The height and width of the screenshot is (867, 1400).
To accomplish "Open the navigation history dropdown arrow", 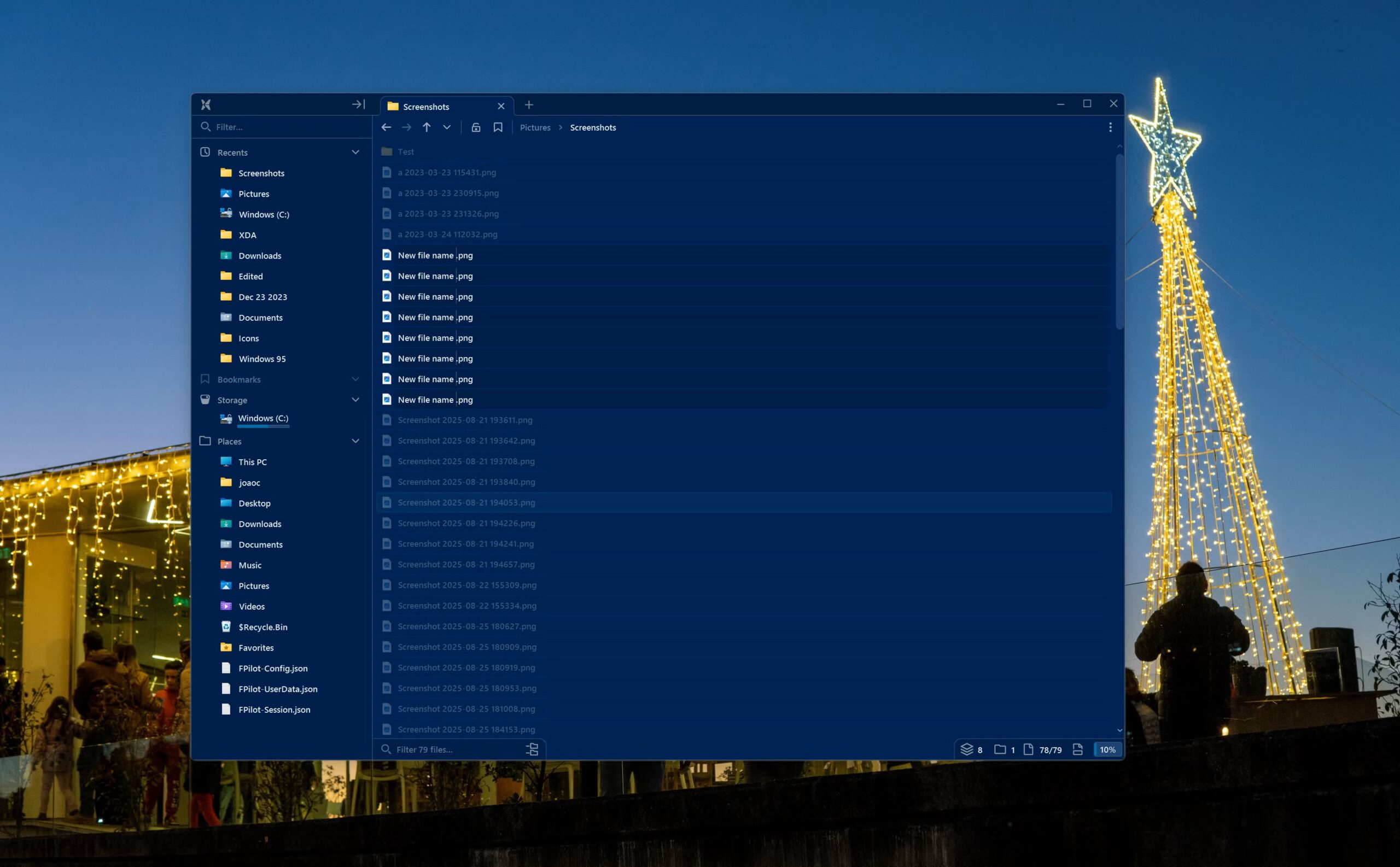I will 447,127.
